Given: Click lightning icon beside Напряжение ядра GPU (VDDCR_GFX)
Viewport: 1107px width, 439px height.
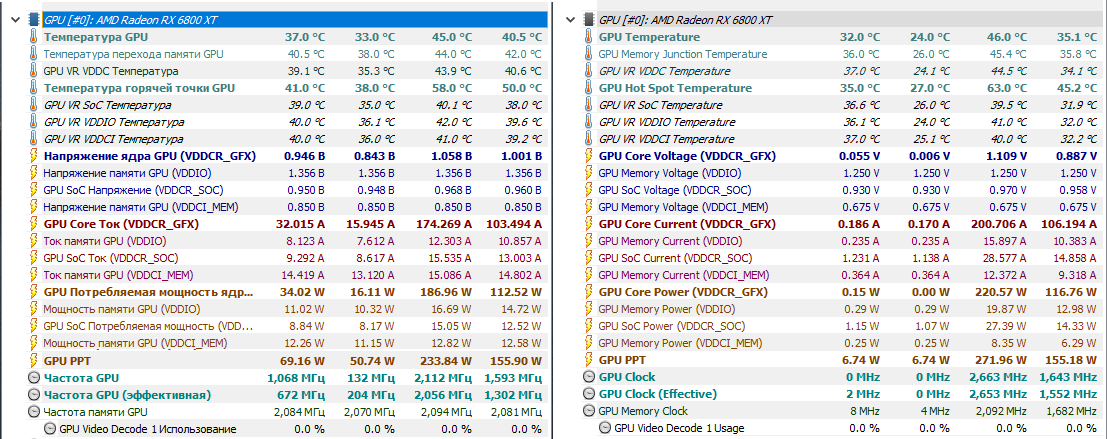Looking at the screenshot, I should click(33, 156).
